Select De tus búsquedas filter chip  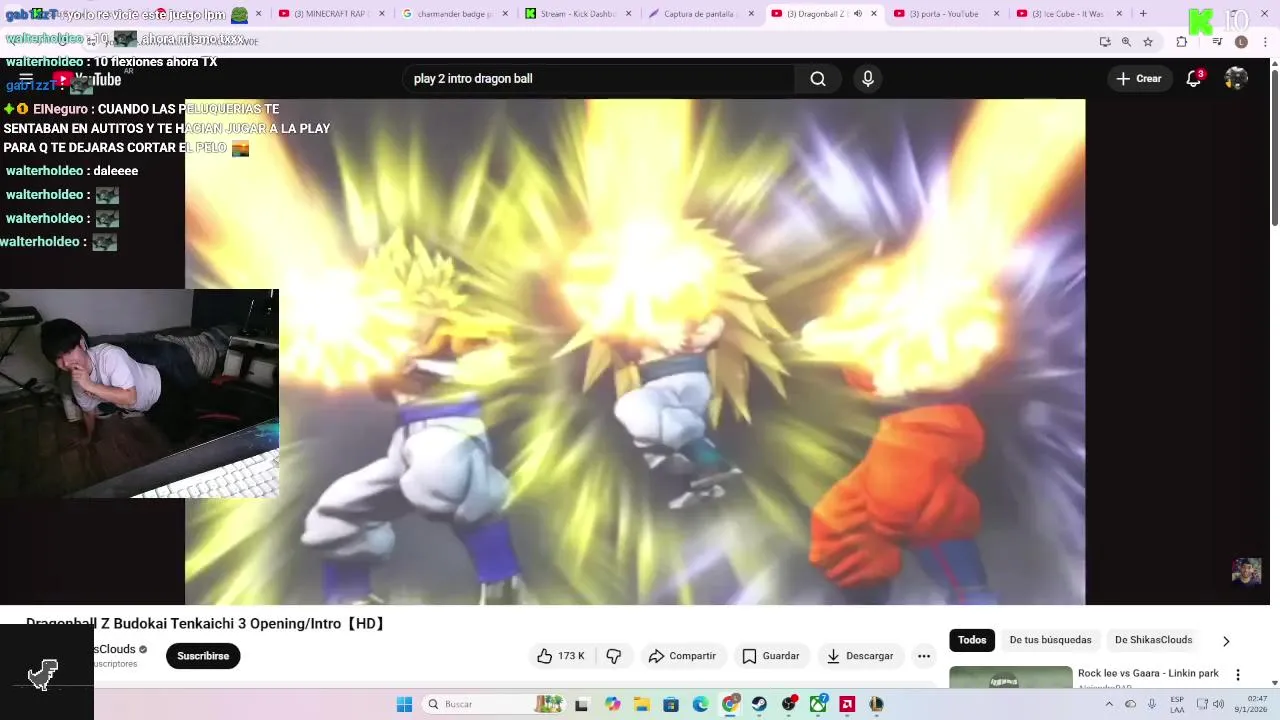click(x=1050, y=640)
